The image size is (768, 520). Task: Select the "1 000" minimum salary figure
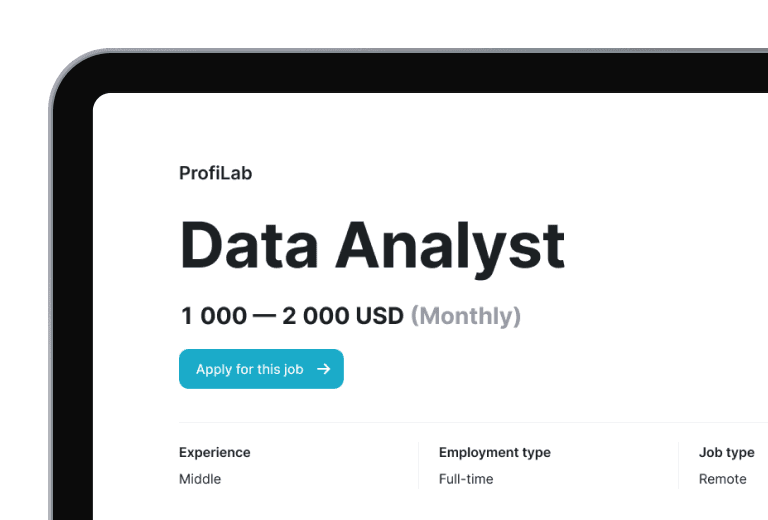(213, 317)
